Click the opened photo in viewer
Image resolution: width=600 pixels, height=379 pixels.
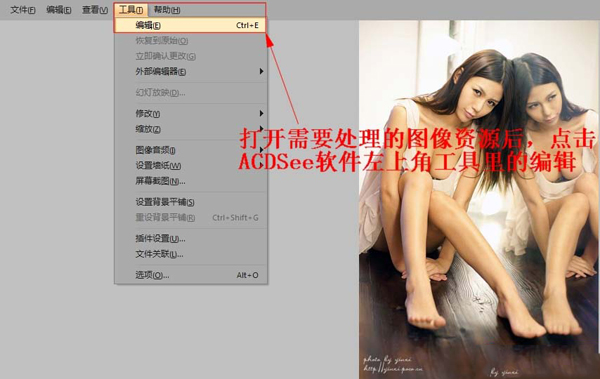(x=479, y=199)
